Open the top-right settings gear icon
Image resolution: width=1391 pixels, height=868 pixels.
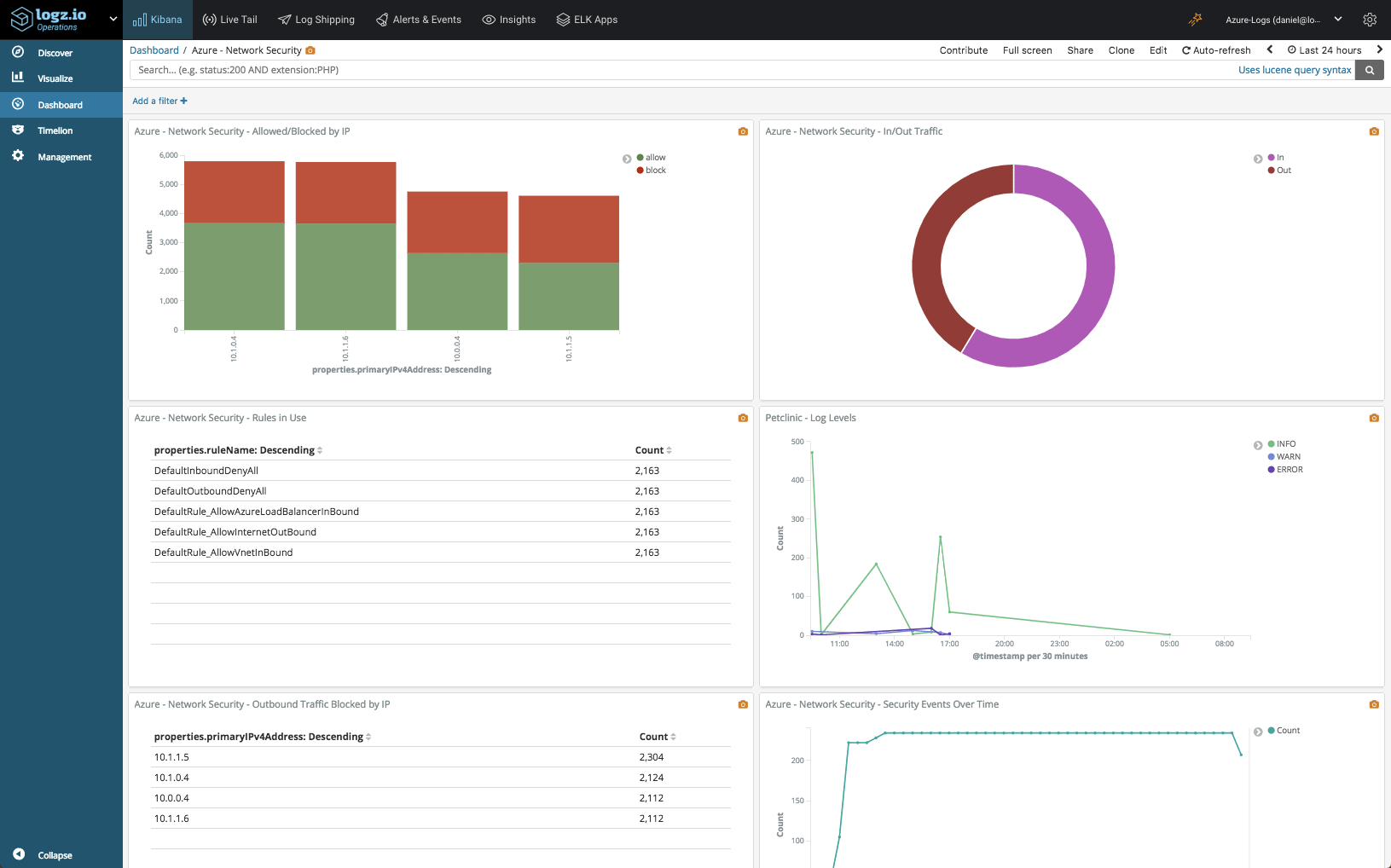click(1370, 20)
